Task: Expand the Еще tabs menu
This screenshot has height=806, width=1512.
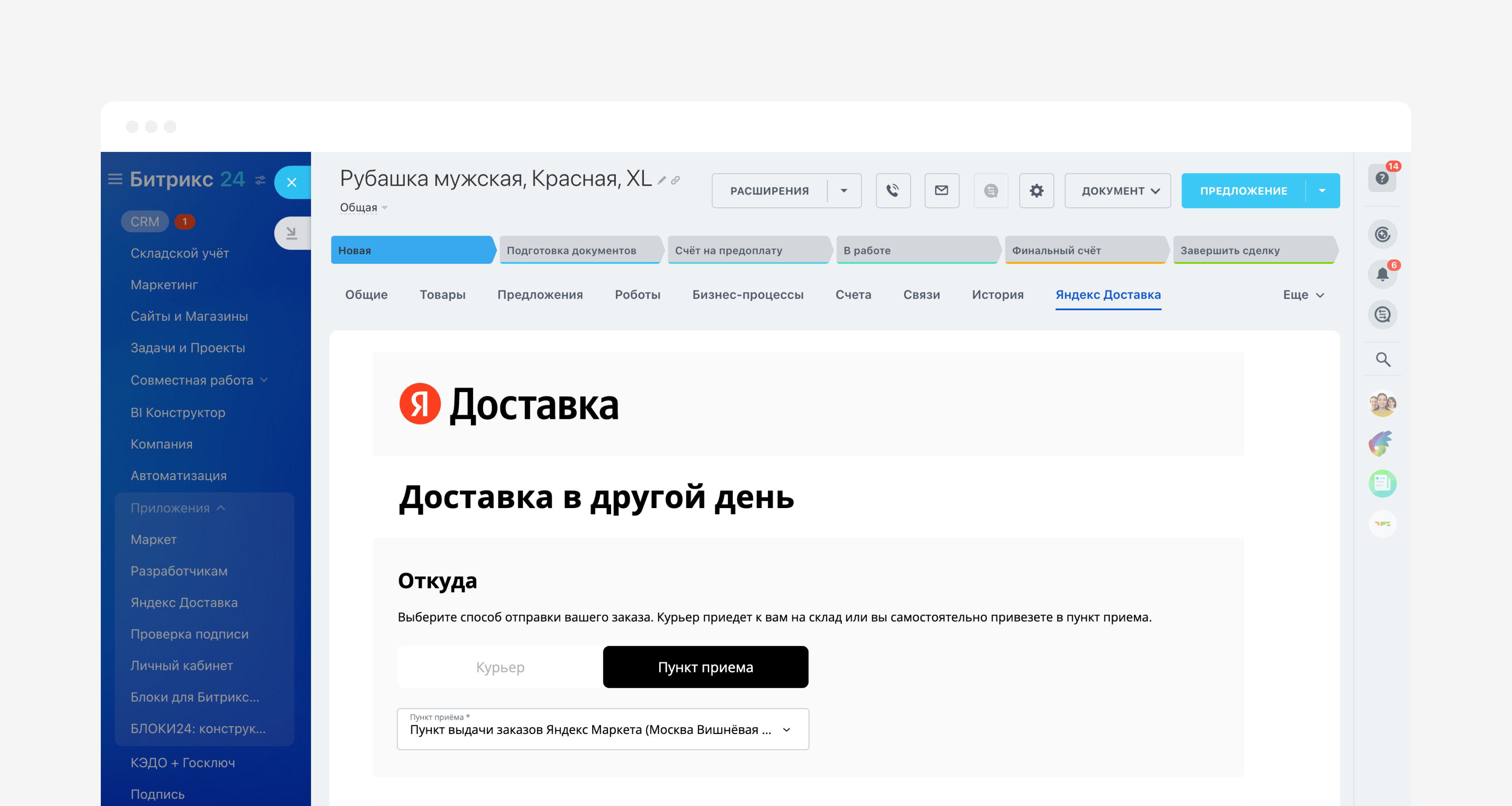Action: pos(1303,294)
